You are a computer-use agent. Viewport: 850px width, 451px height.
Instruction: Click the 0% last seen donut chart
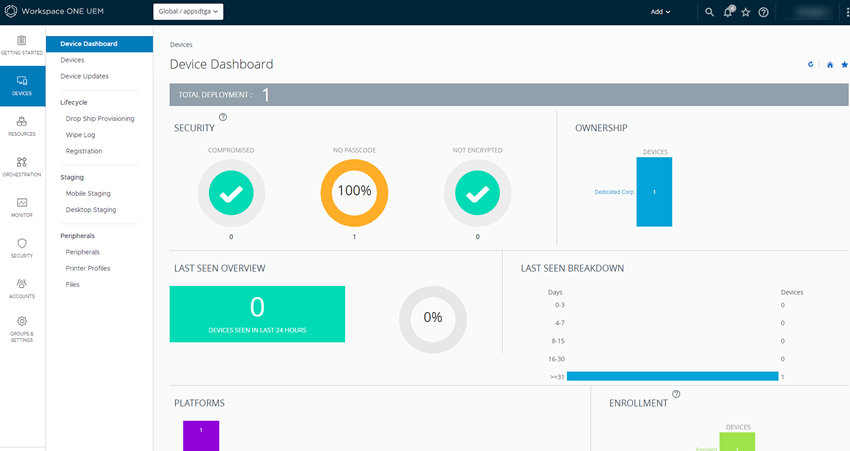(433, 320)
